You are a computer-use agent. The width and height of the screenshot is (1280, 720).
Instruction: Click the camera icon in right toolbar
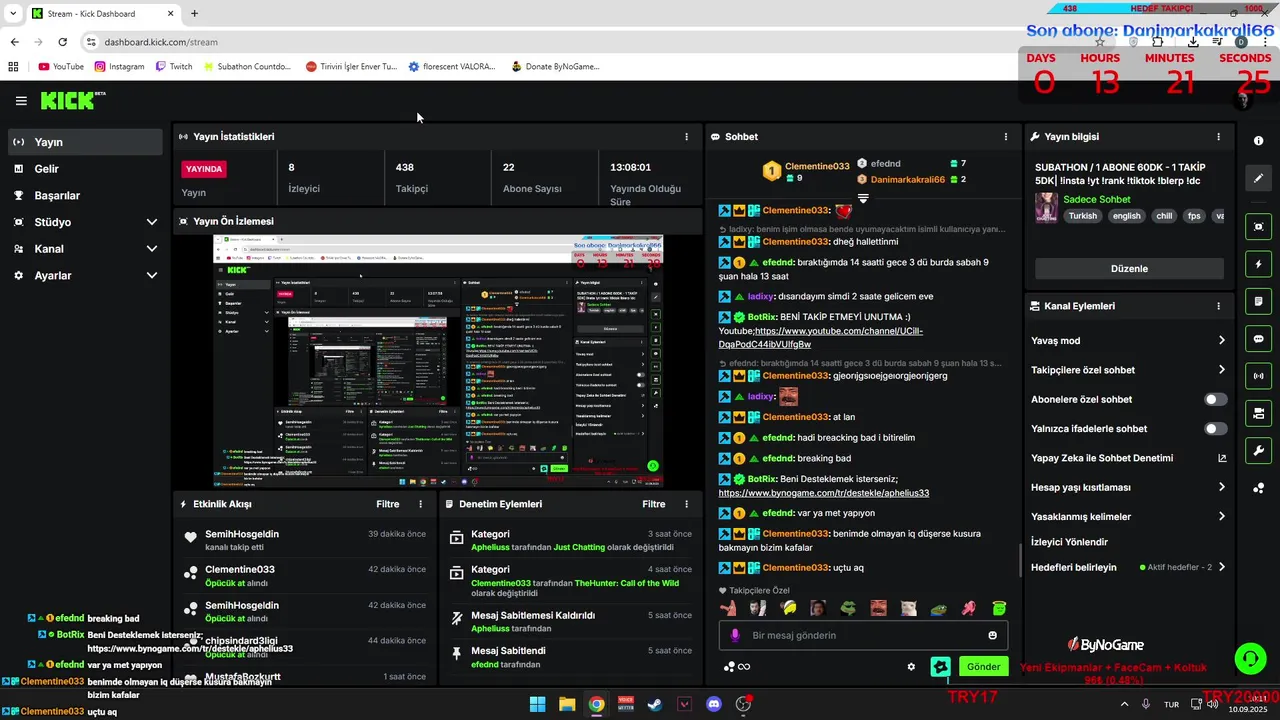[x=1259, y=413]
